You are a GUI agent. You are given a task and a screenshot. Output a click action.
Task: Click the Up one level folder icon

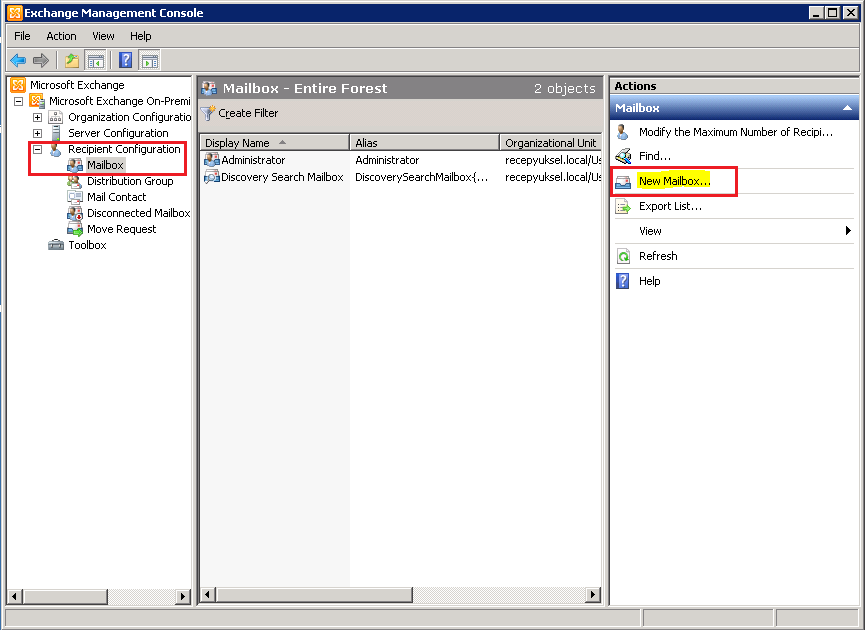[x=72, y=60]
